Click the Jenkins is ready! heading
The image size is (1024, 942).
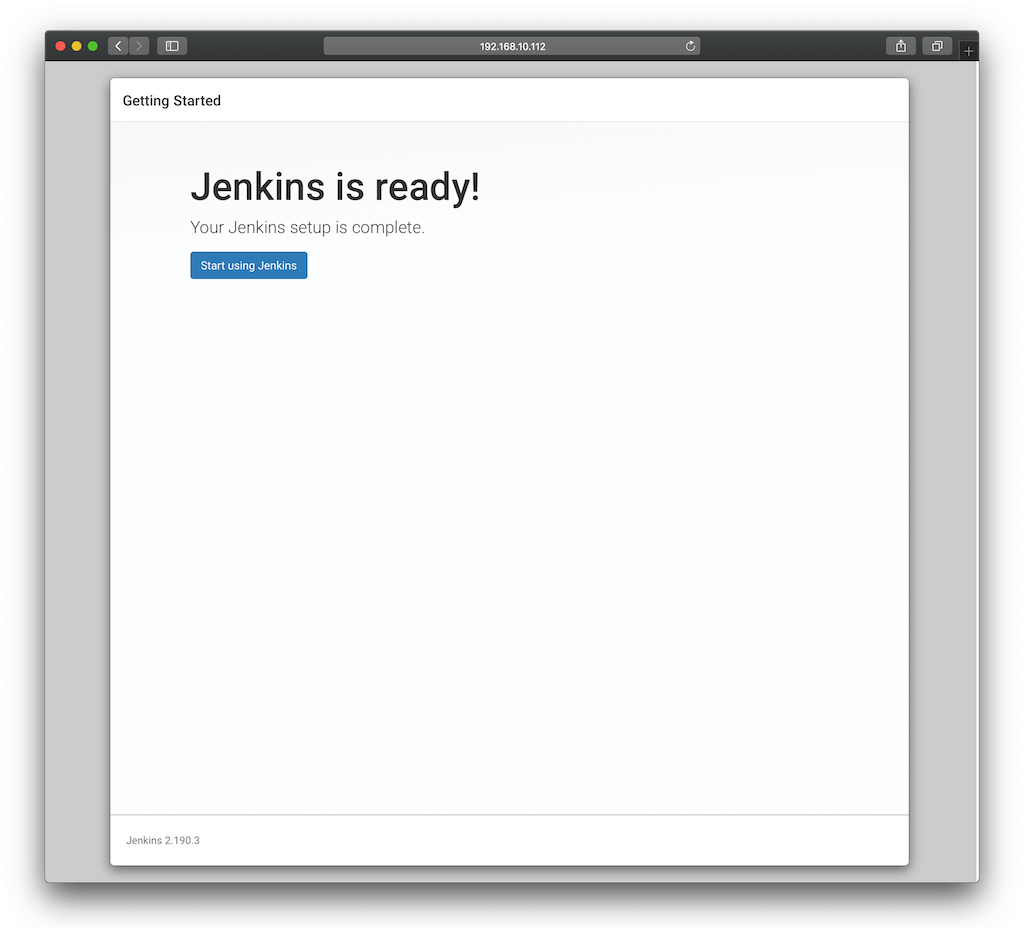335,187
